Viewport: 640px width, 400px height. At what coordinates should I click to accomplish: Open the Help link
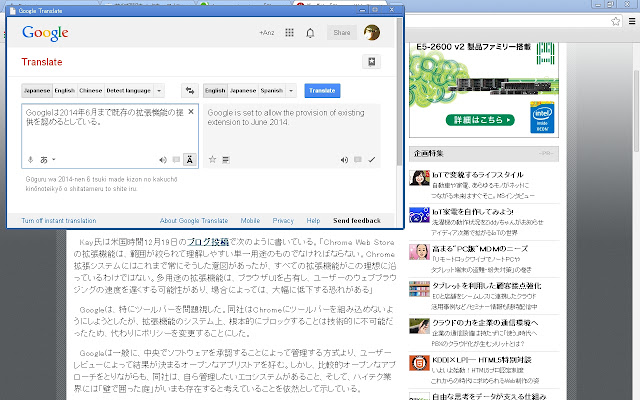coord(313,220)
